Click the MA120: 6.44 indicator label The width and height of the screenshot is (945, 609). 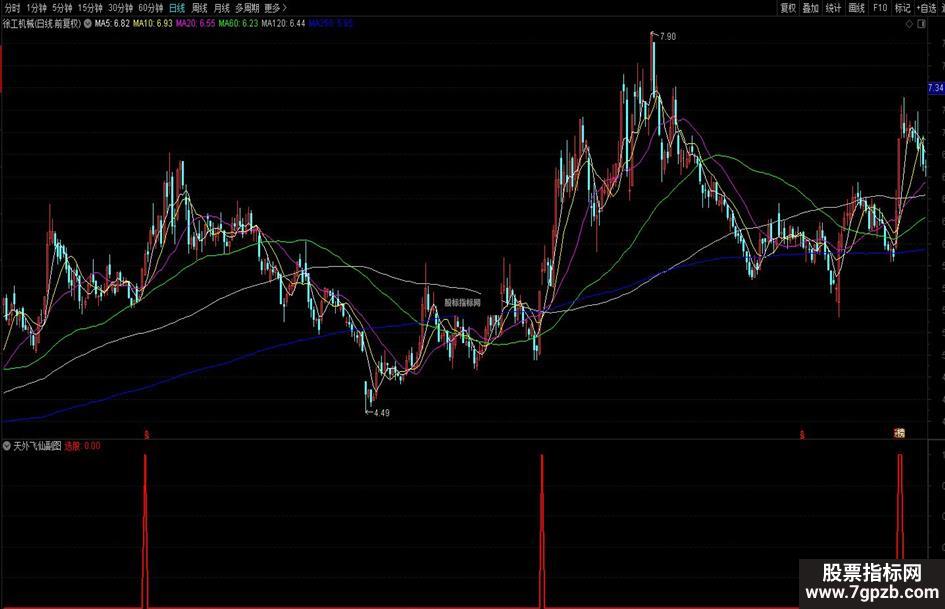click(x=283, y=24)
